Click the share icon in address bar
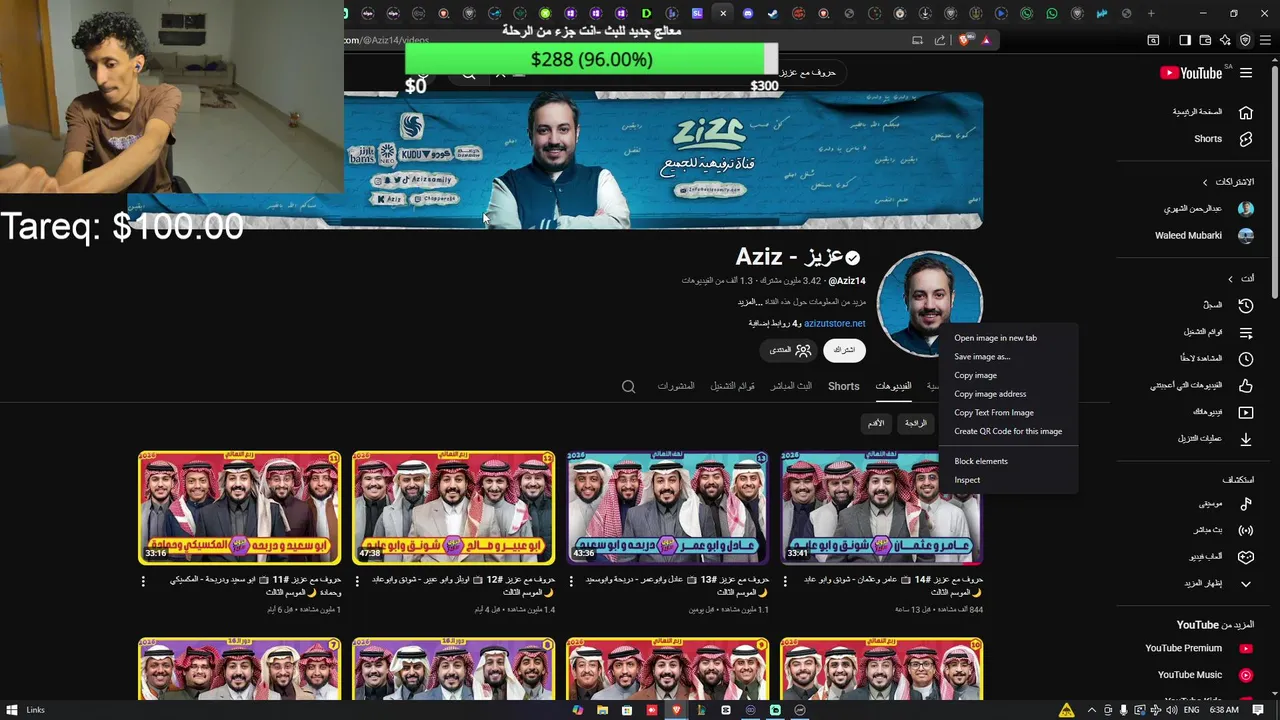Image resolution: width=1280 pixels, height=720 pixels. tap(940, 40)
